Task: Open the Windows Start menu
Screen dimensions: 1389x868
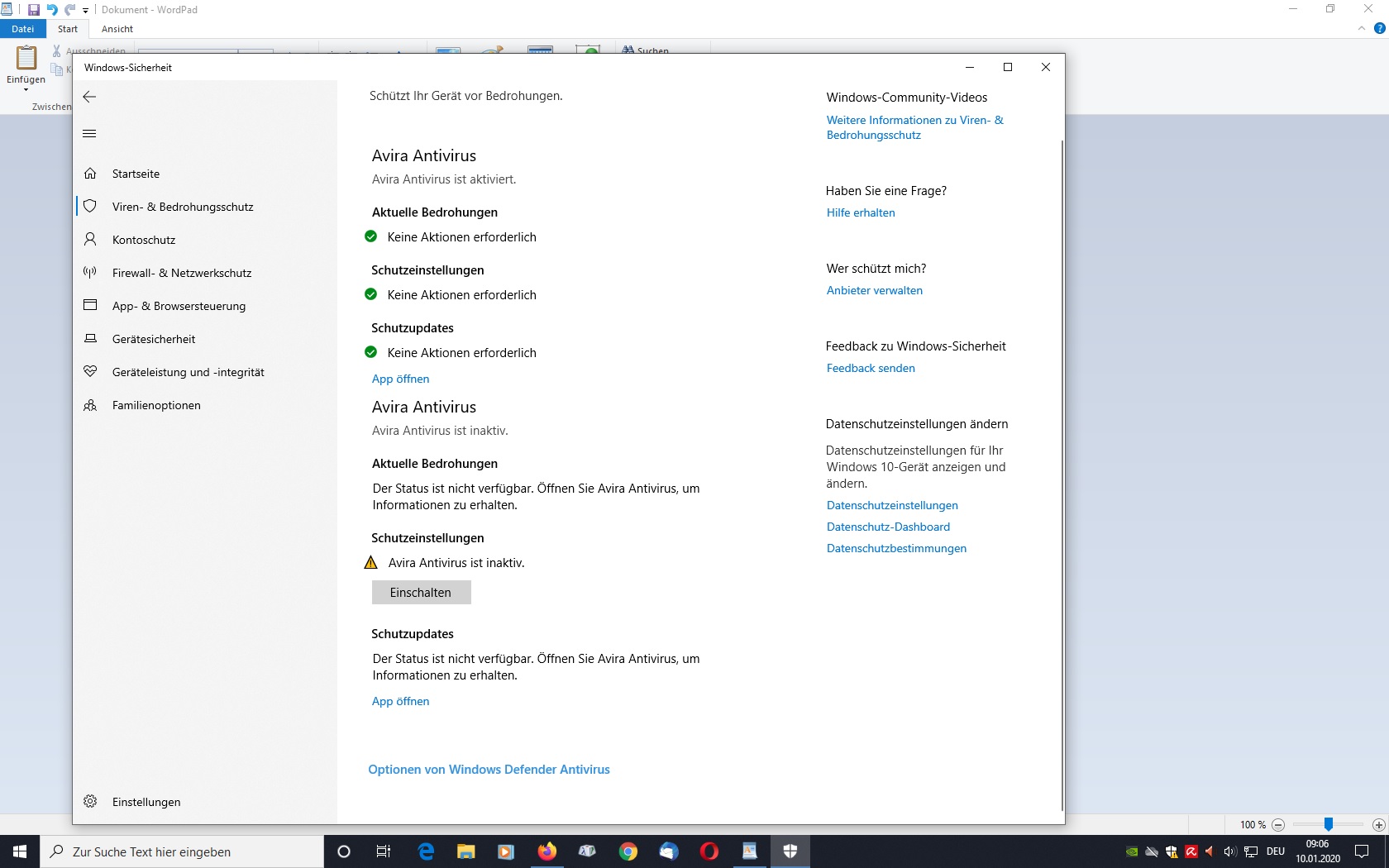Action: click(20, 851)
